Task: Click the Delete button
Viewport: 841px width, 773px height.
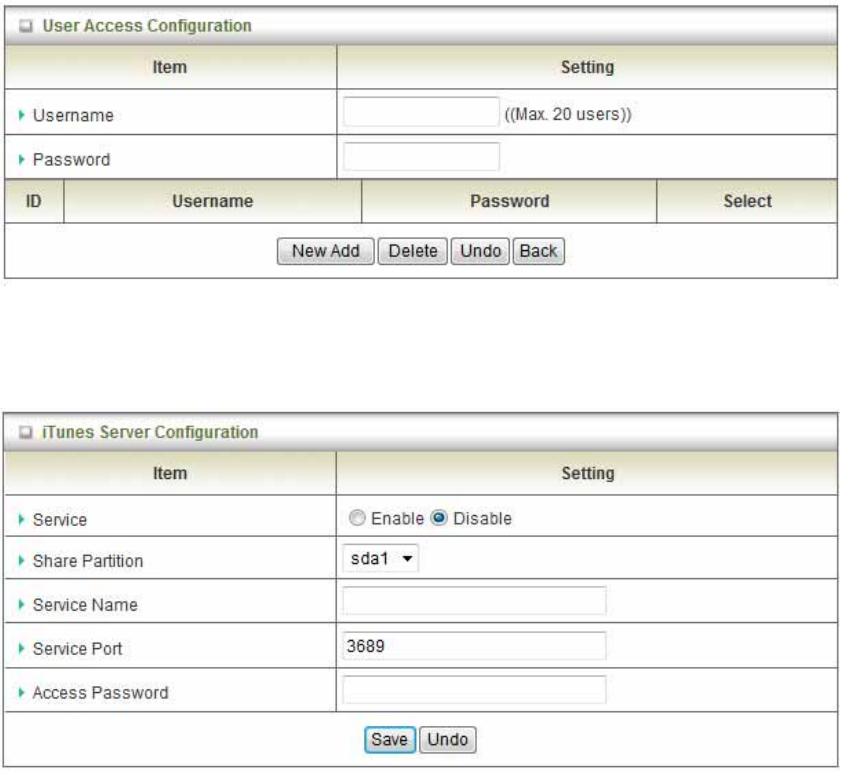Action: click(412, 251)
